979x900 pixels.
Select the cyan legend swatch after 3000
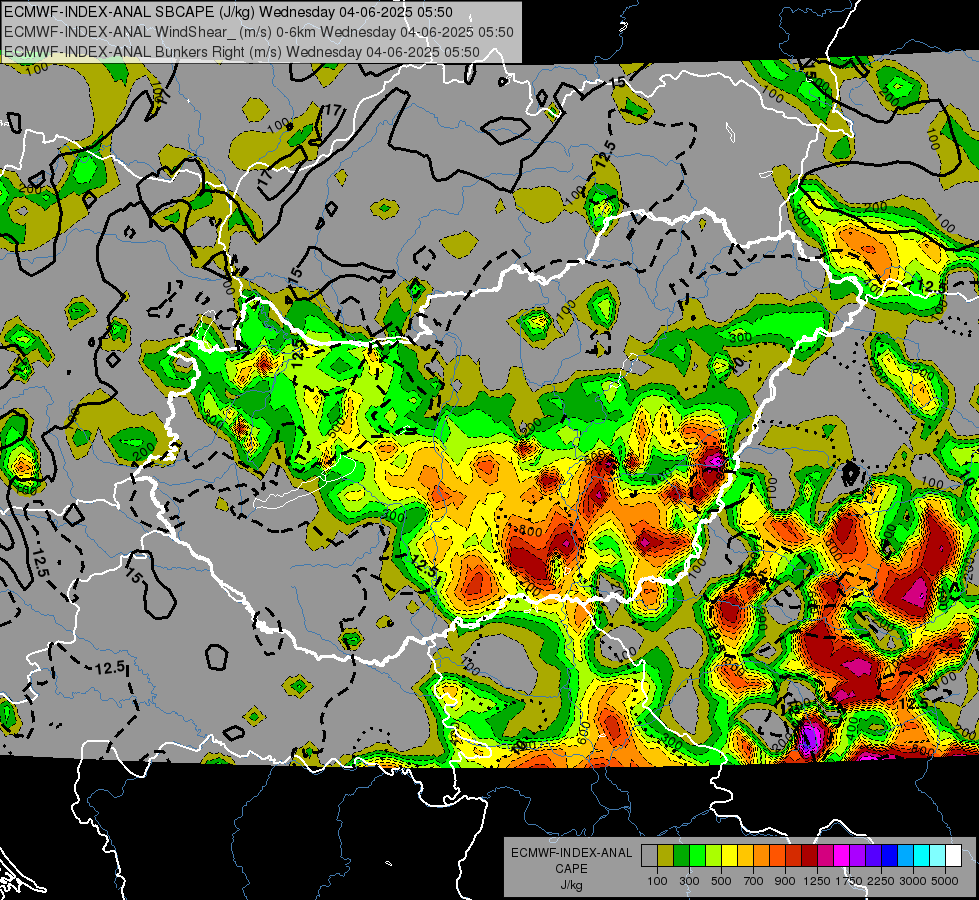click(922, 856)
